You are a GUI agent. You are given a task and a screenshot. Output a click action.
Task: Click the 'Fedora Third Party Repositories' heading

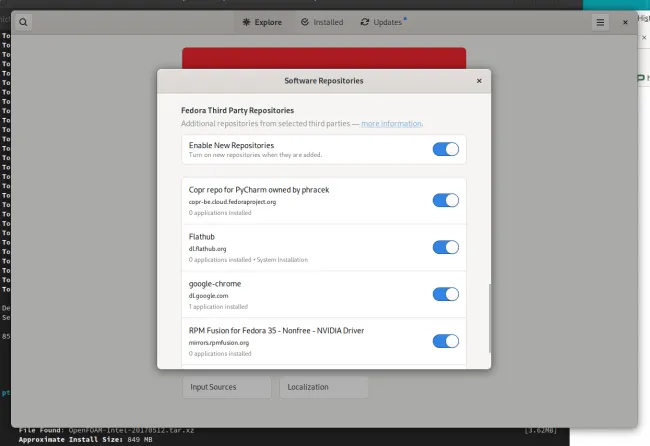(237, 111)
